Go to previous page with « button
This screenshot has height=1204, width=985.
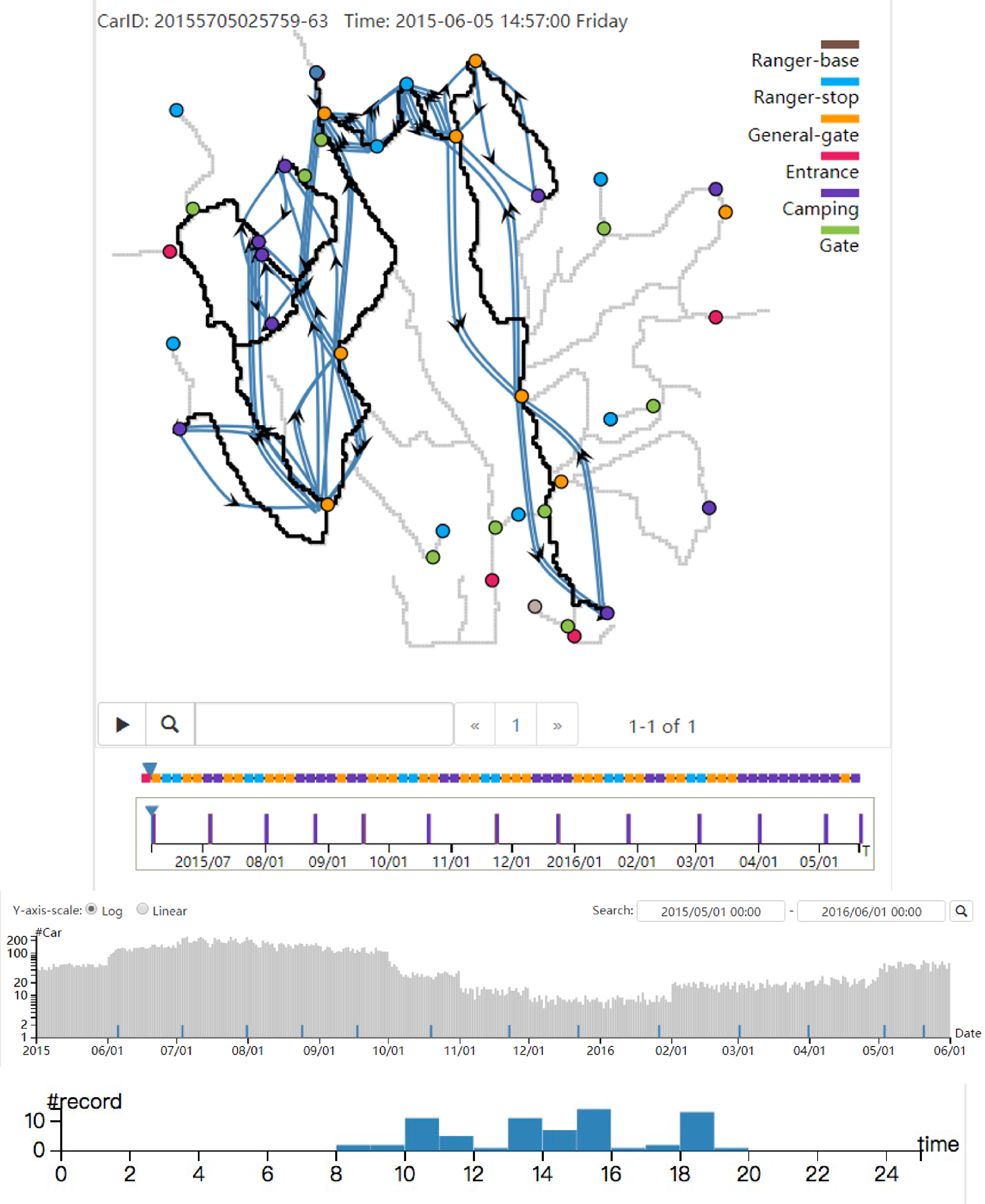[475, 725]
